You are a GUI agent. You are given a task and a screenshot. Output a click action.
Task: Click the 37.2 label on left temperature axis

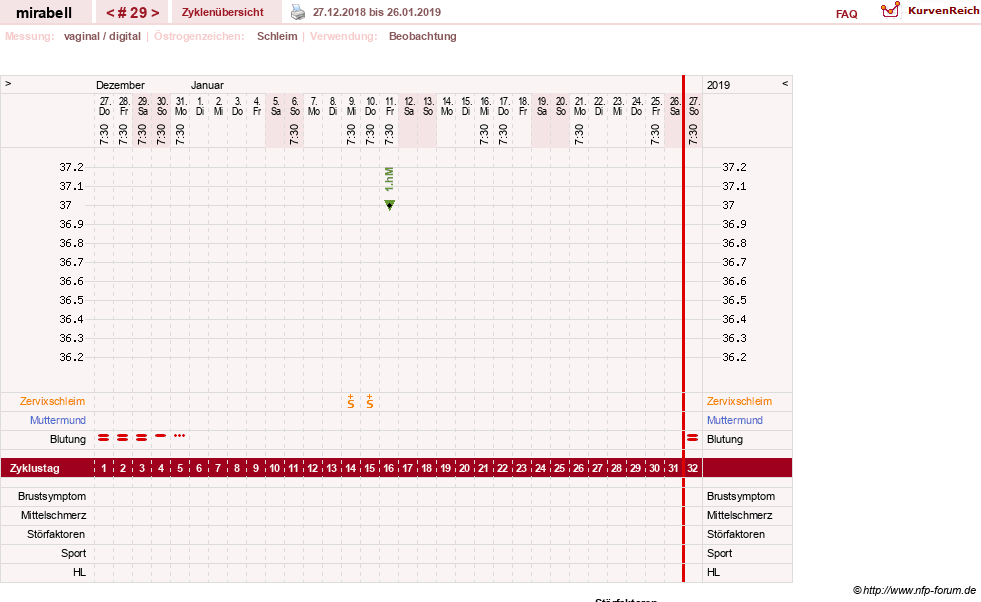click(x=71, y=167)
